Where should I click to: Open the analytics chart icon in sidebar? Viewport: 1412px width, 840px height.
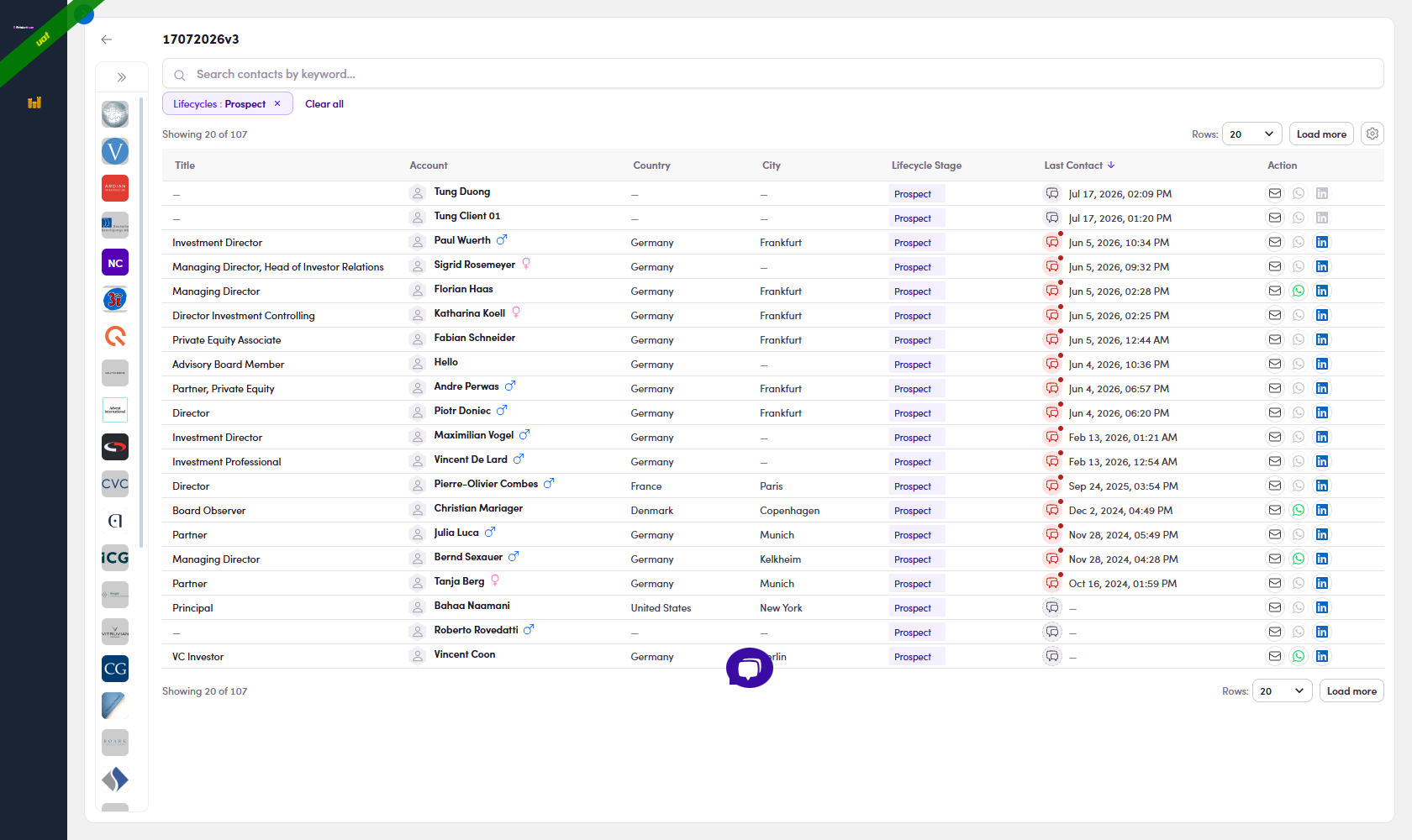(34, 102)
